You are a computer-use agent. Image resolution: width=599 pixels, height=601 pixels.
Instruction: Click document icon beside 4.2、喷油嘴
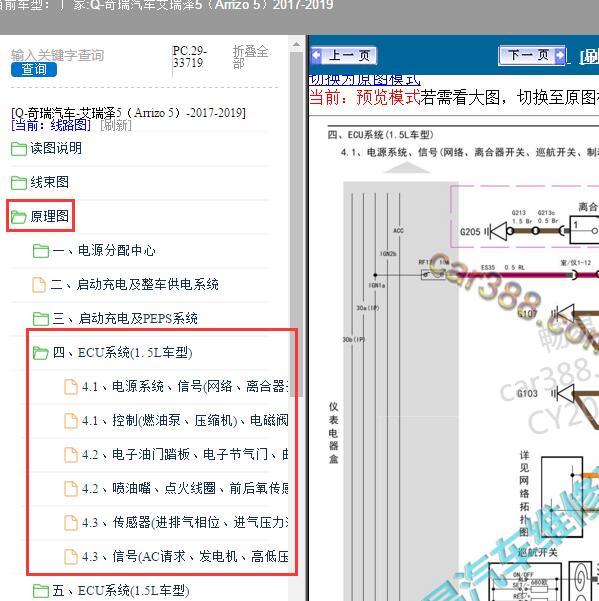71,489
